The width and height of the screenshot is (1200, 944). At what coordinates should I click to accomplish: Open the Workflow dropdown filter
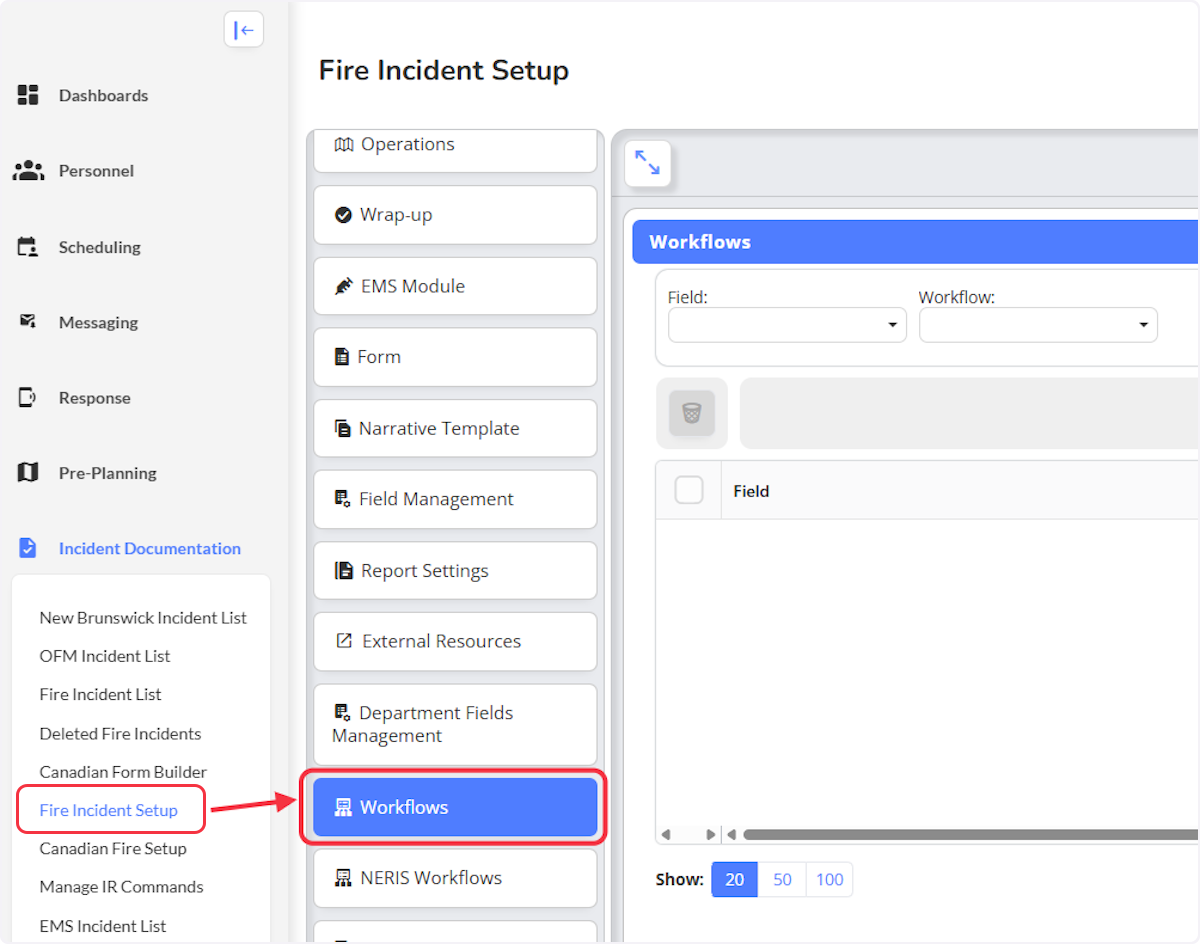pyautogui.click(x=1038, y=325)
